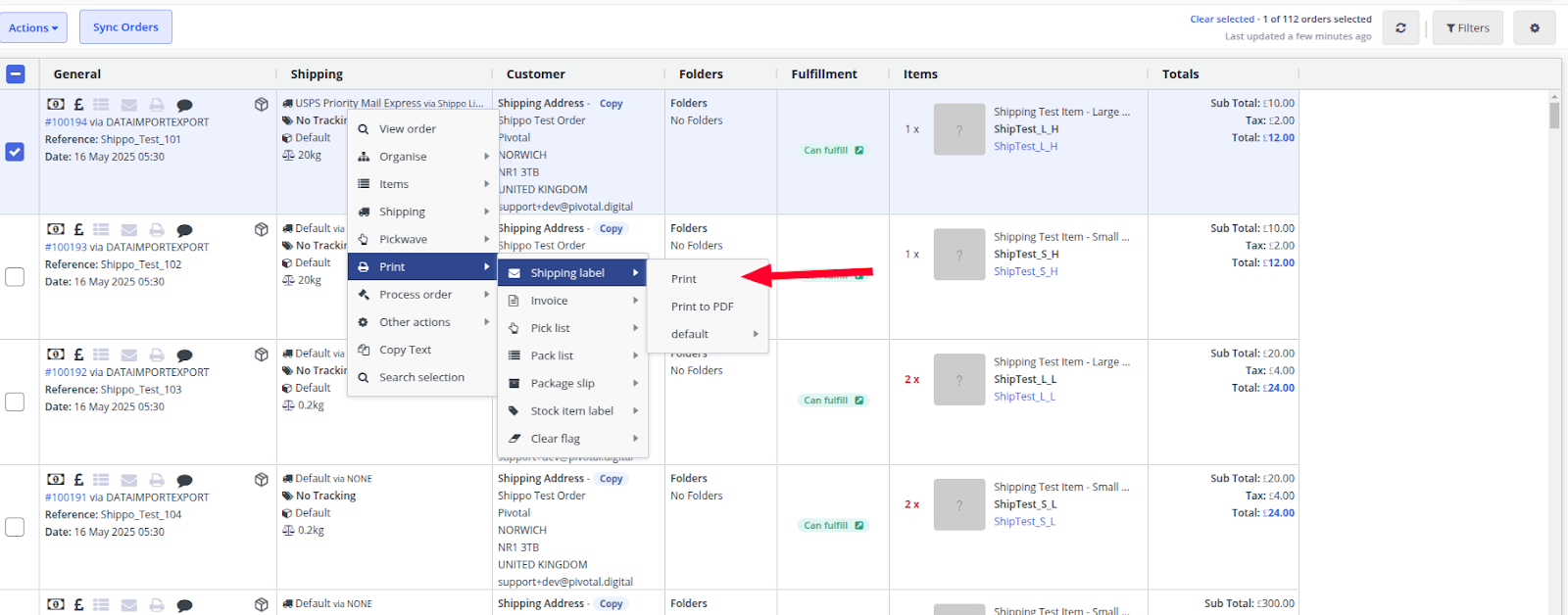Expand the Pick list submenu
This screenshot has height=615, width=1568.
click(x=572, y=327)
